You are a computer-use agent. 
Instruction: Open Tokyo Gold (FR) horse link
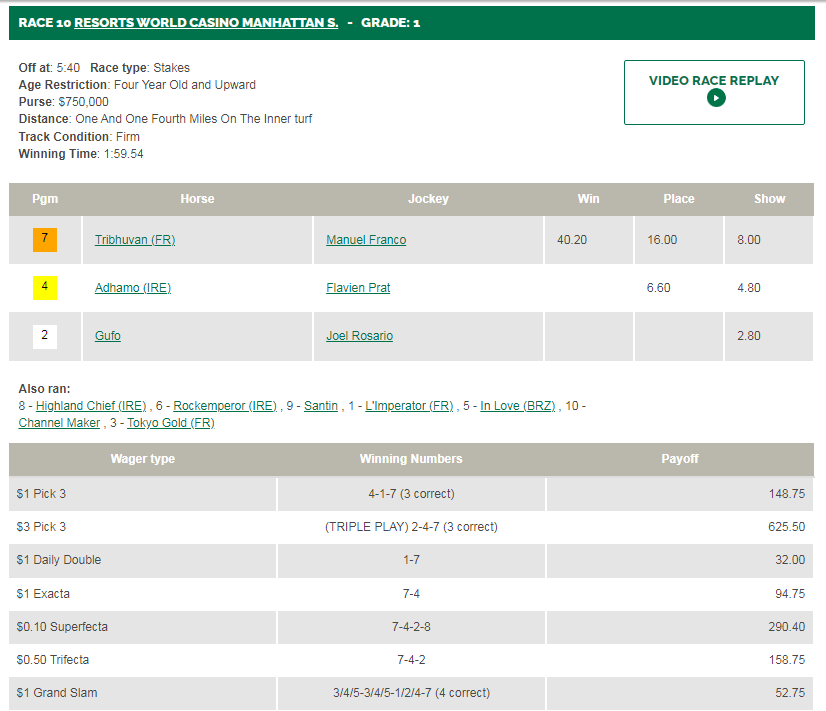point(170,423)
